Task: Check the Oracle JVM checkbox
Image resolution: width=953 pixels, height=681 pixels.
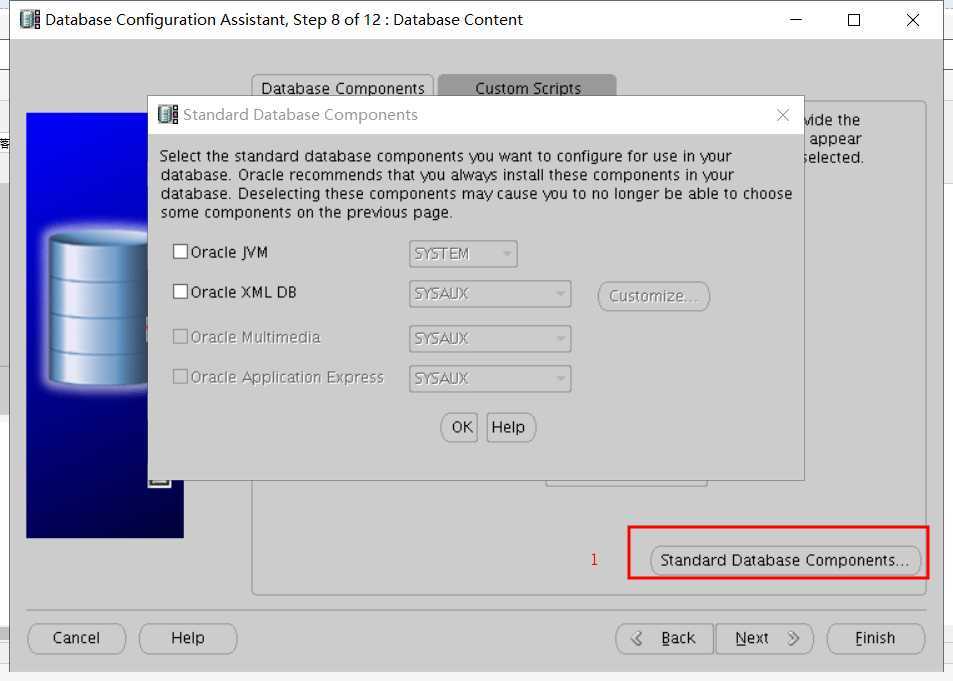Action: [181, 252]
